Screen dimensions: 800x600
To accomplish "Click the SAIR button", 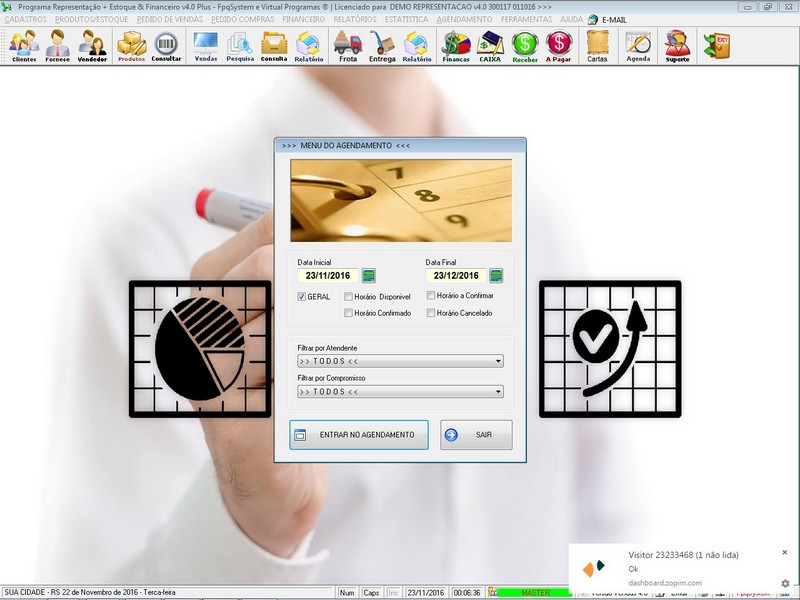I will (x=476, y=435).
